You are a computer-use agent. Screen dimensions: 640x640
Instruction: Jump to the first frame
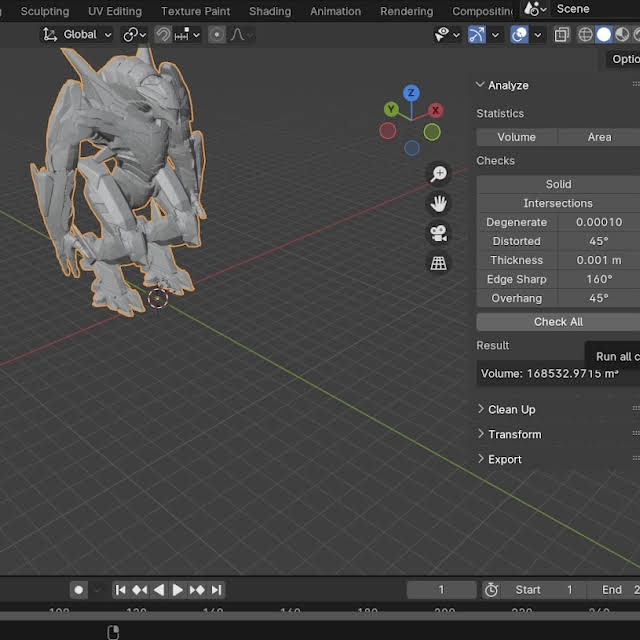120,590
